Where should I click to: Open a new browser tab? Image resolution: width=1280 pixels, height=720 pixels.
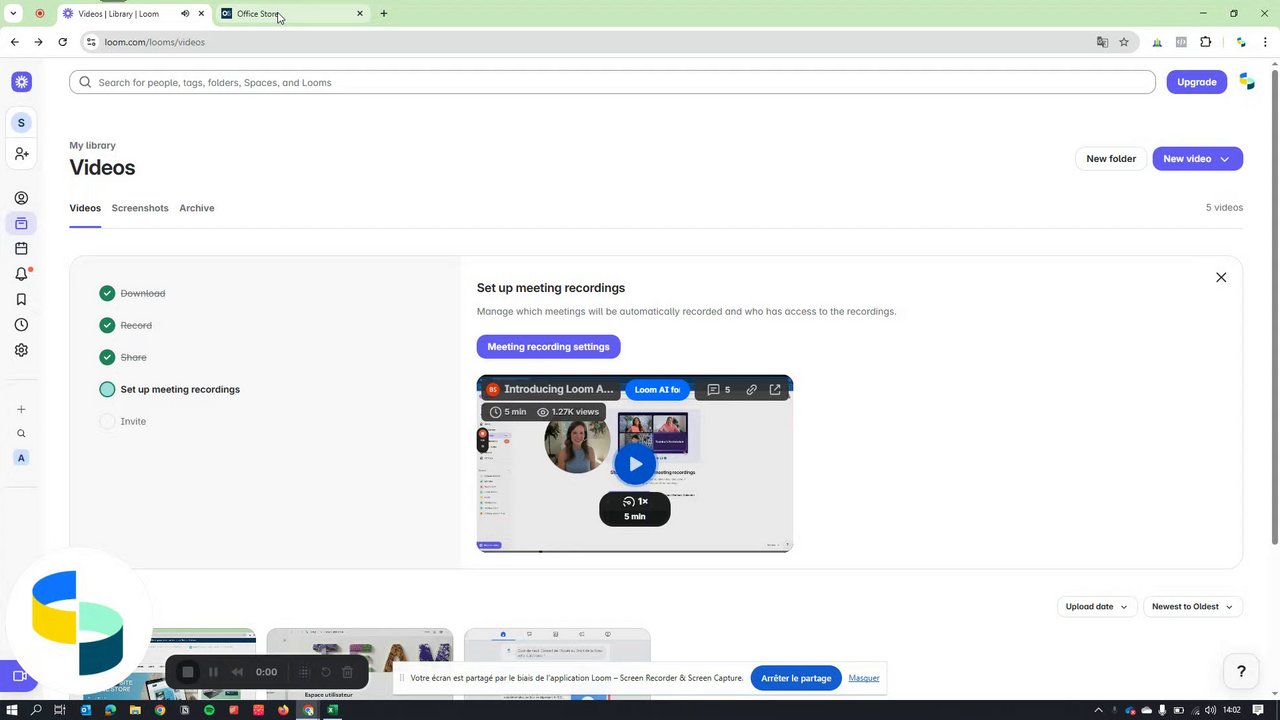click(x=384, y=14)
